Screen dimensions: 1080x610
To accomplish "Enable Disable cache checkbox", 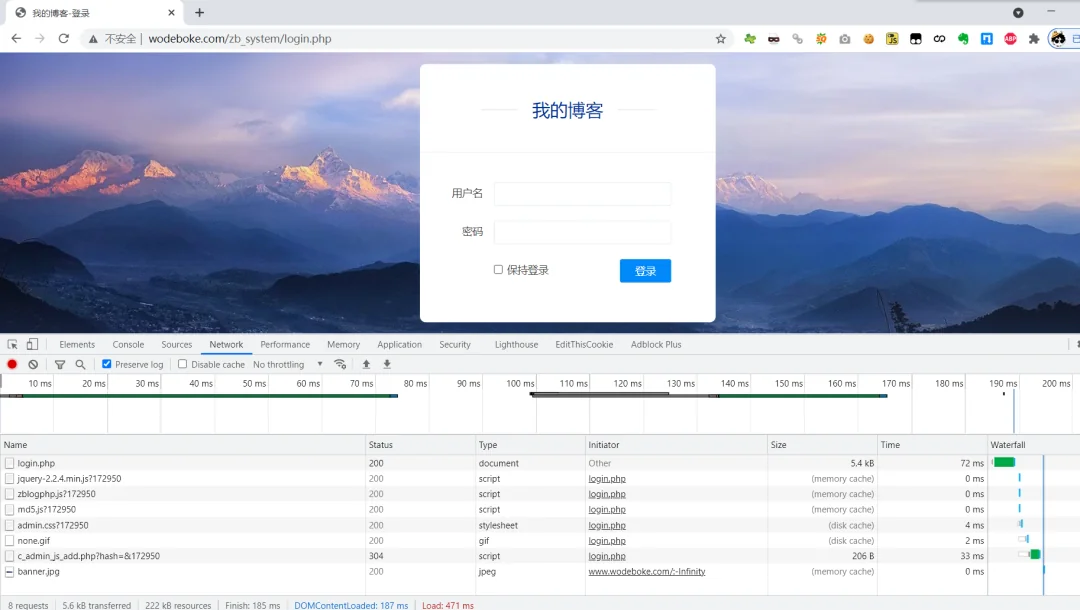I will (x=183, y=364).
